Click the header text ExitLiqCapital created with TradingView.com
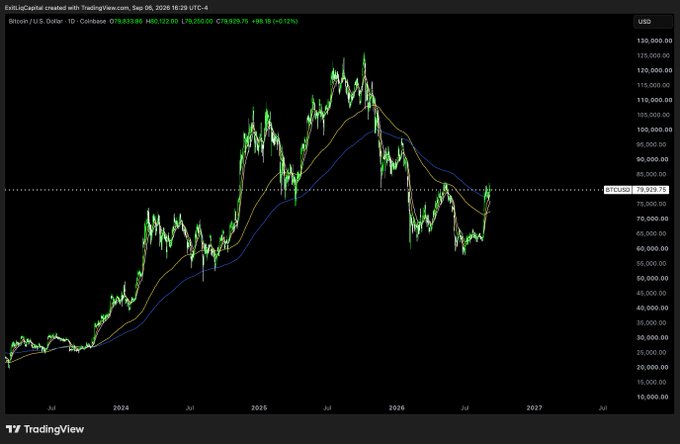 [67, 8]
